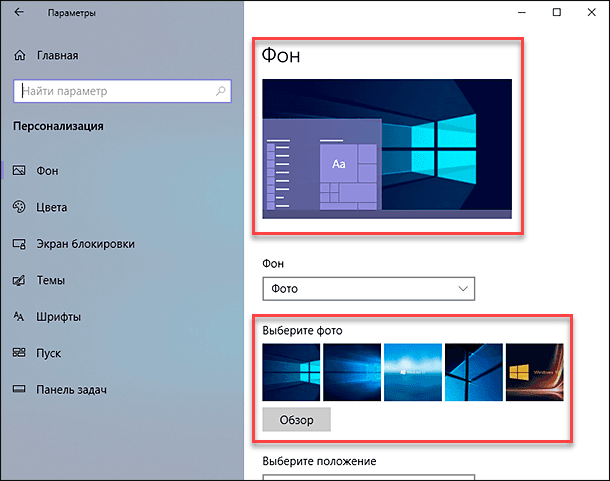Select the second dark blue light wallpaper thumbnail
The width and height of the screenshot is (610, 481).
pos(352,372)
